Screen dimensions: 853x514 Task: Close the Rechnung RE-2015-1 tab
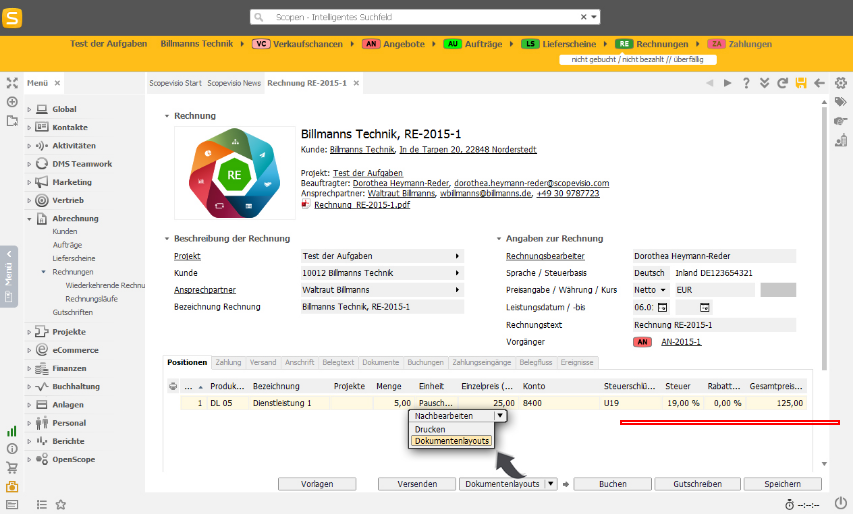(x=356, y=83)
